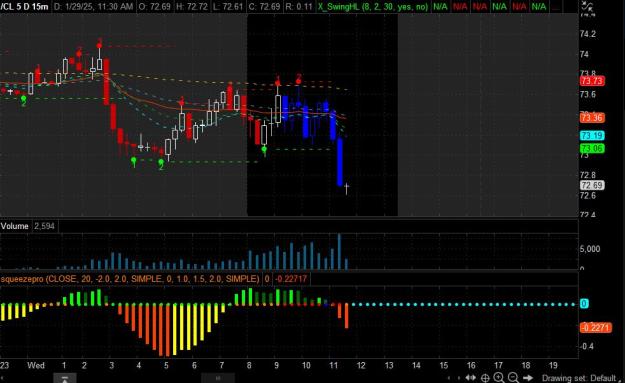Click the cyan 73.19 price bubble
This screenshot has width=625, height=383.
(x=592, y=136)
